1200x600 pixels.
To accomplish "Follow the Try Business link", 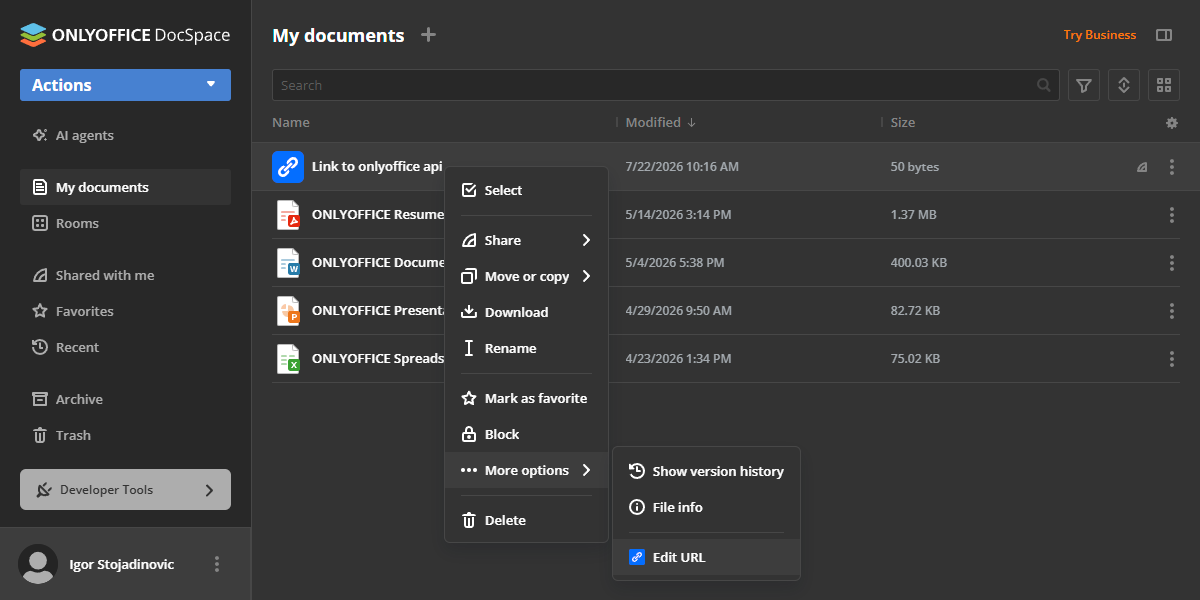I will [1099, 35].
